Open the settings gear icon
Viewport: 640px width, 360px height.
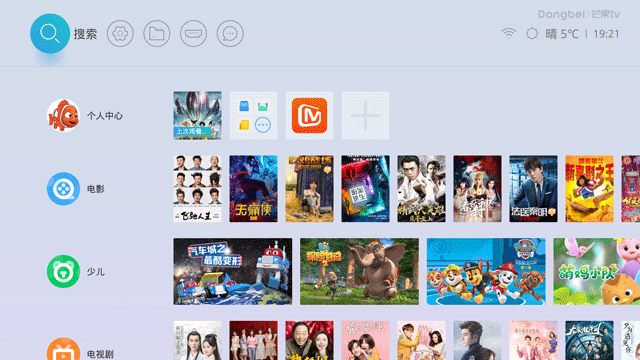point(120,33)
